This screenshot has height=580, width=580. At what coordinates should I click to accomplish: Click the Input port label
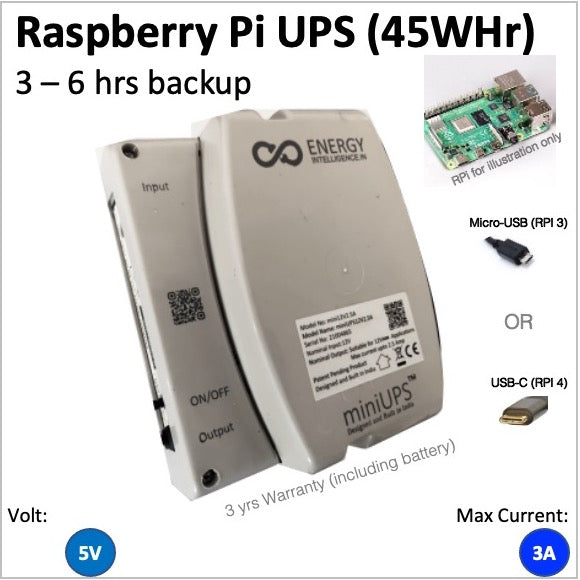[x=155, y=187]
